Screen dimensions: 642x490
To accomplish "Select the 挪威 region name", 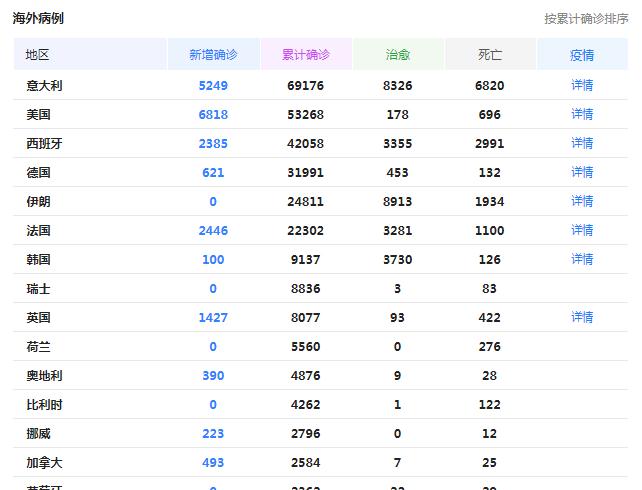I will tap(38, 434).
